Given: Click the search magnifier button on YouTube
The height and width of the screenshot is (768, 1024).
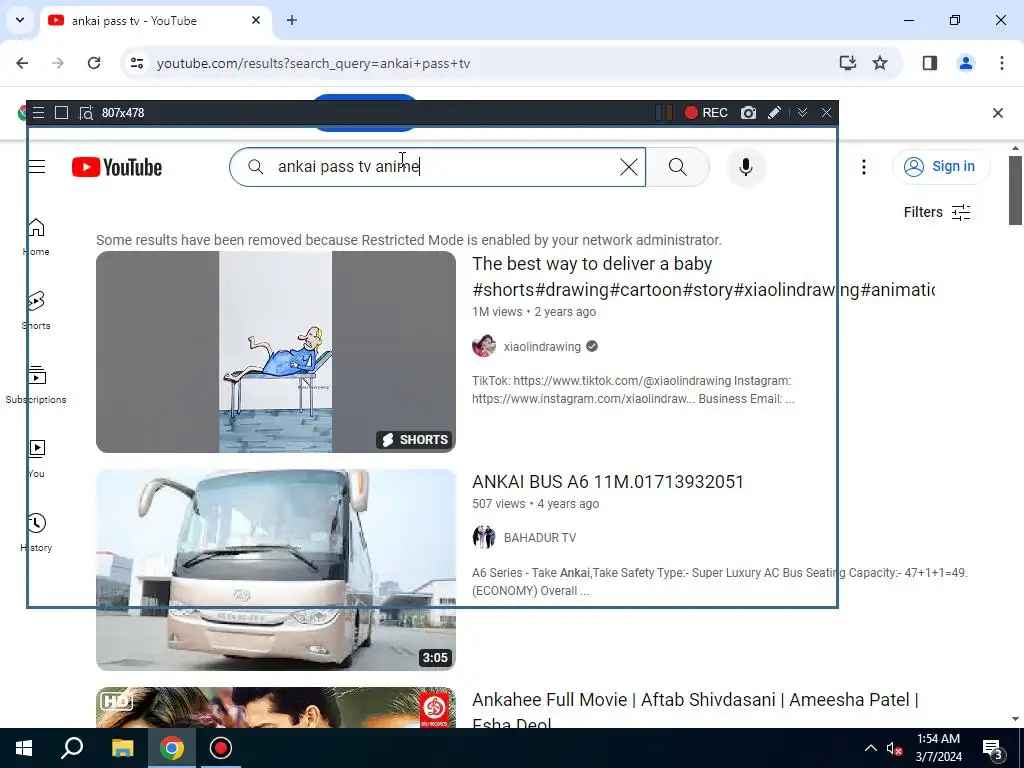Looking at the screenshot, I should 677,167.
